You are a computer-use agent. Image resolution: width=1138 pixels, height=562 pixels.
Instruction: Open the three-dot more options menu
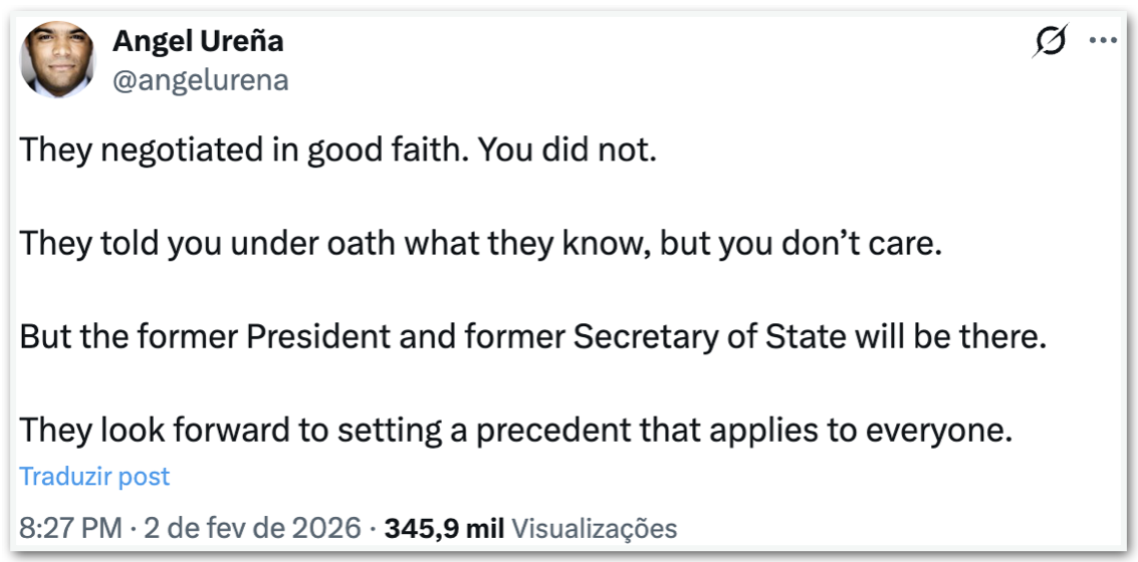click(x=1102, y=42)
